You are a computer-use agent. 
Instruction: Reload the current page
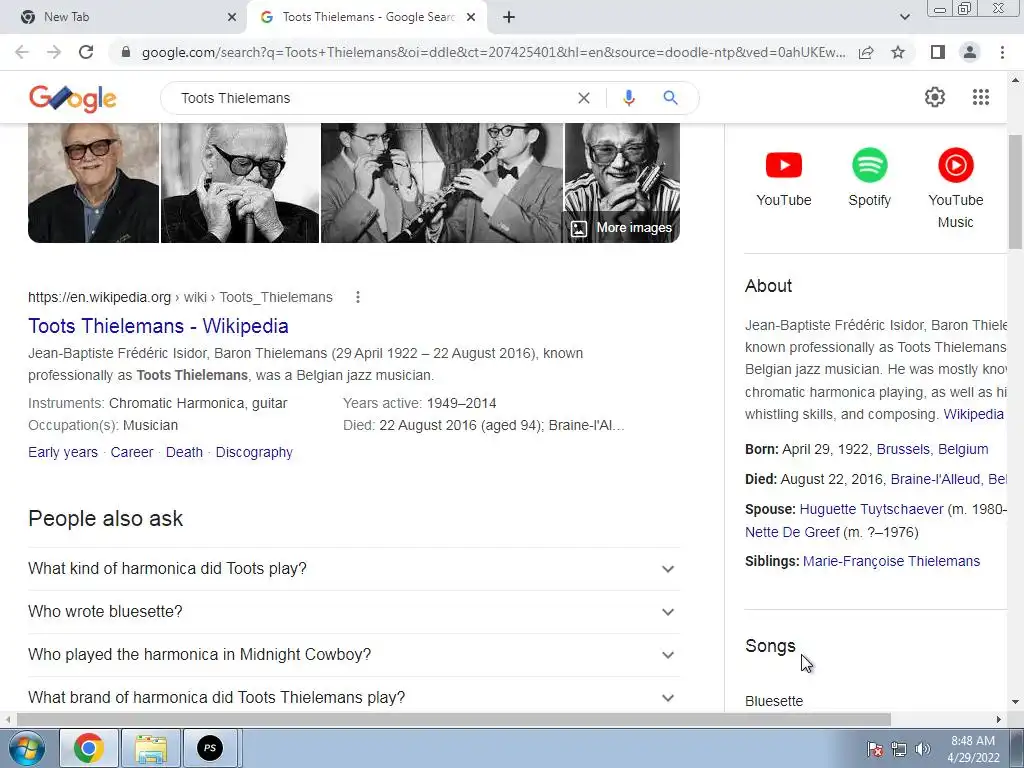[86, 52]
